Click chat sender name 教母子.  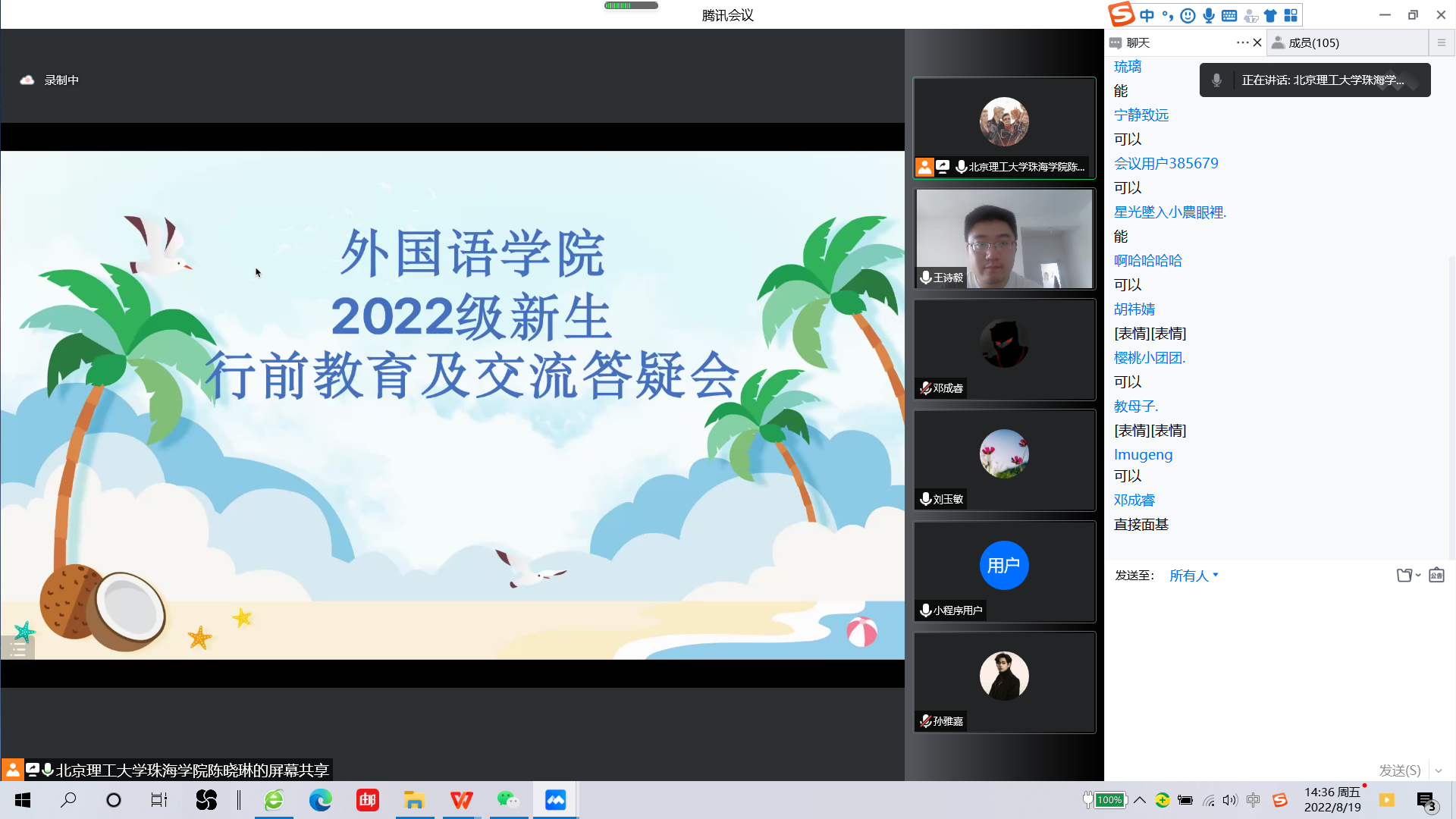click(x=1136, y=406)
